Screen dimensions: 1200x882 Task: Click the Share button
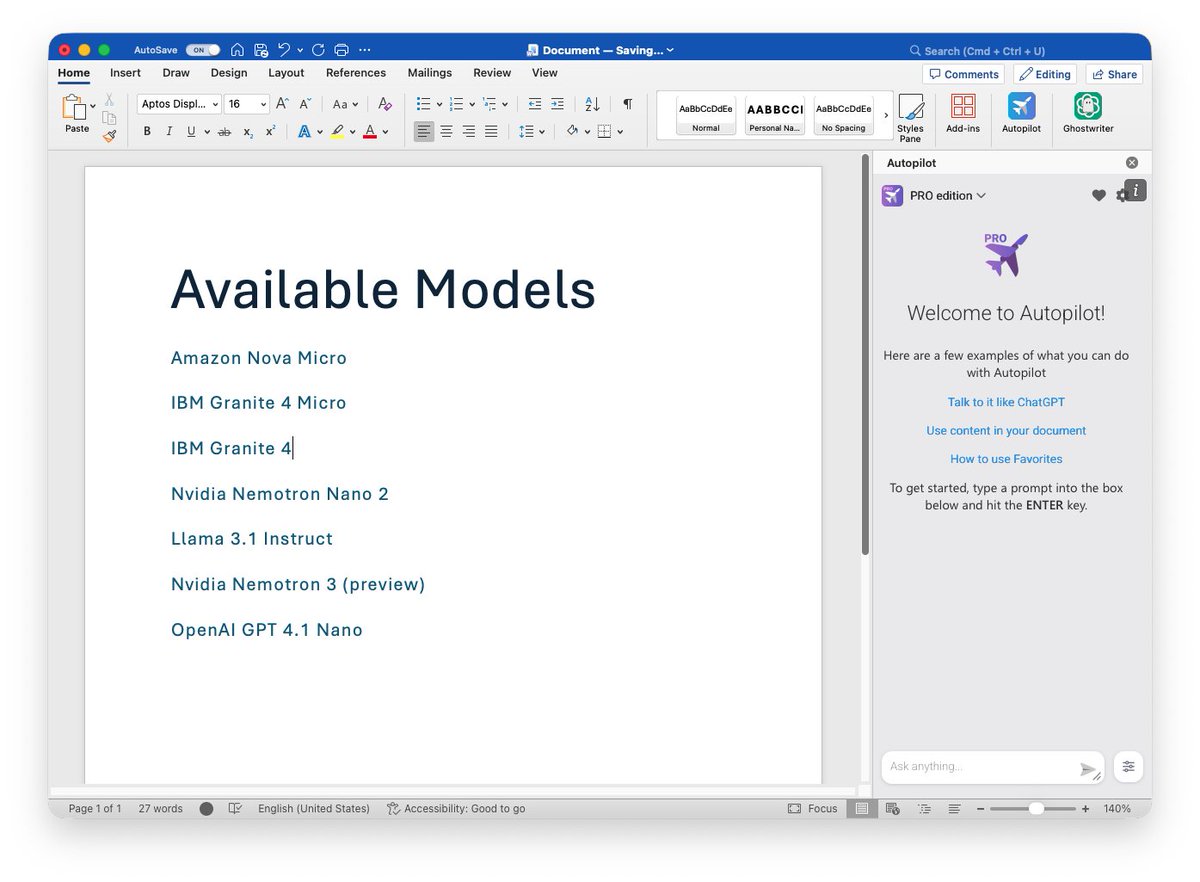click(x=1114, y=74)
